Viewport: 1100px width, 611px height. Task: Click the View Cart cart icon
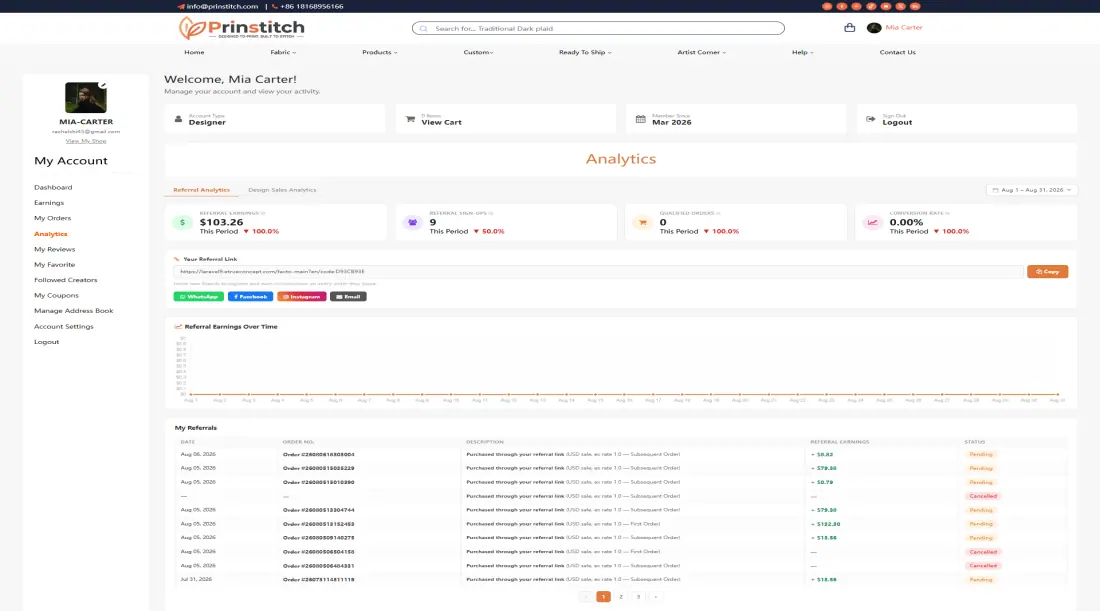[410, 119]
